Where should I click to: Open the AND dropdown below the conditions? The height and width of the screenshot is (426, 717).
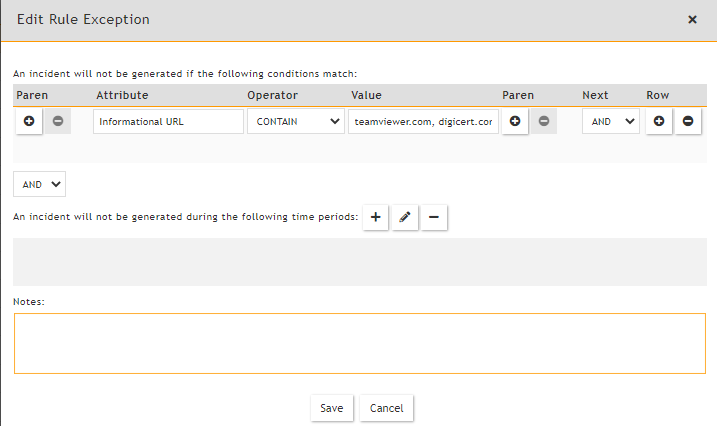[39, 184]
